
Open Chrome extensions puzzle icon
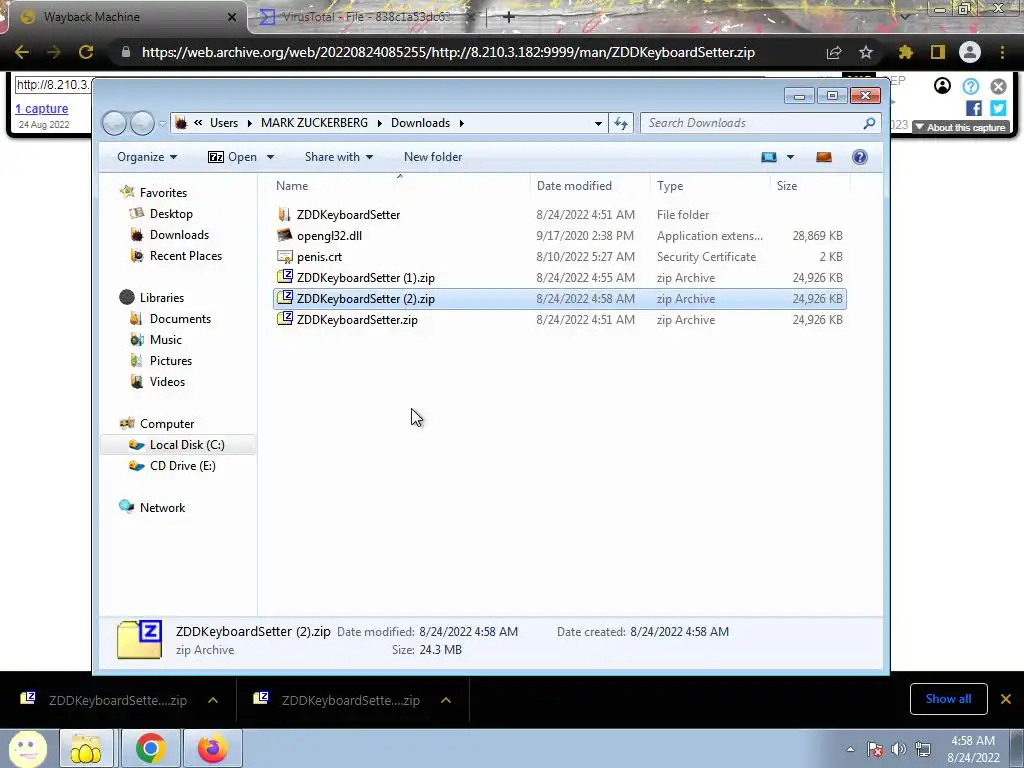click(905, 52)
